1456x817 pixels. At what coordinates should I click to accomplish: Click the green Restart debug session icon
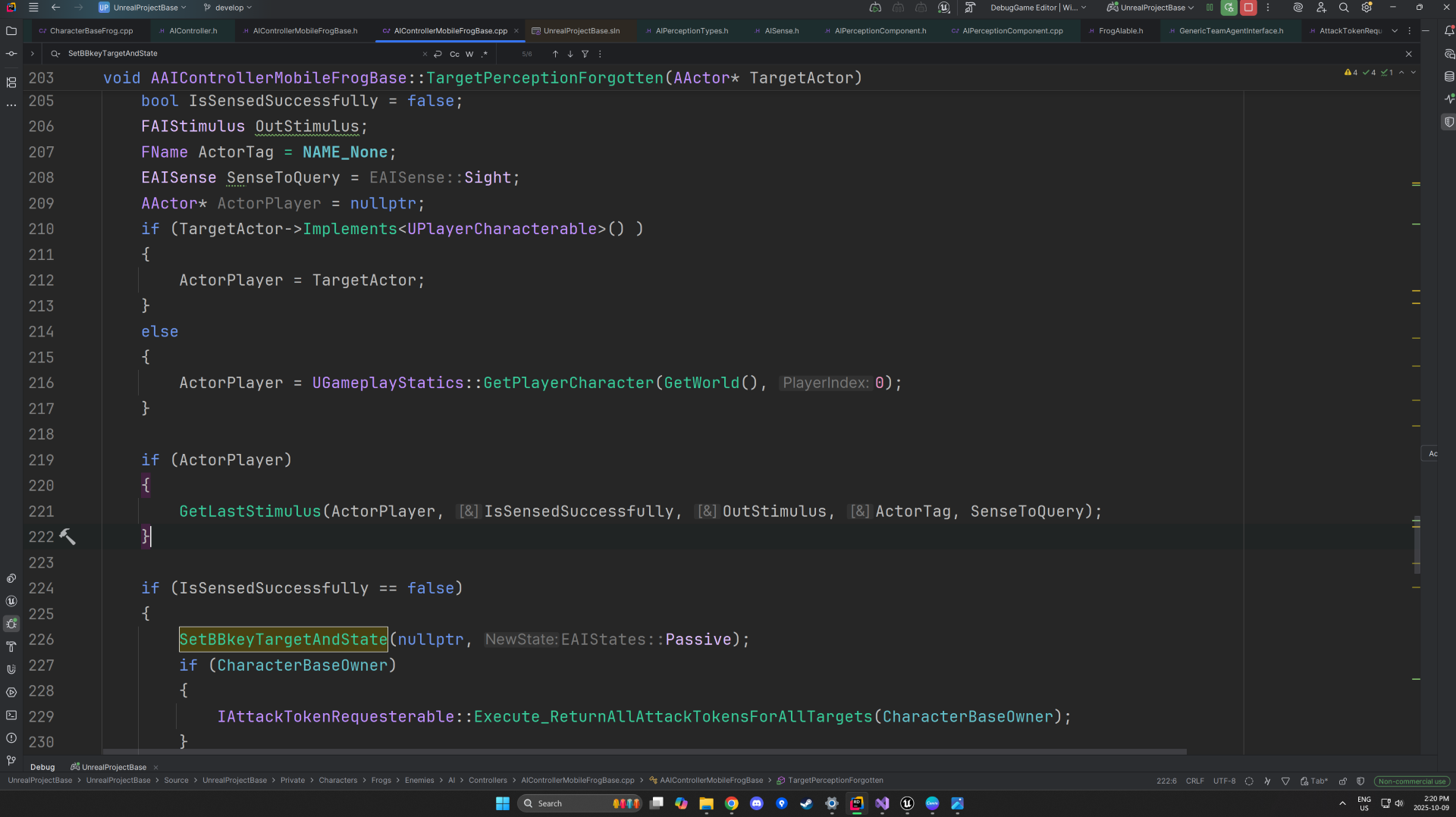pyautogui.click(x=1229, y=8)
